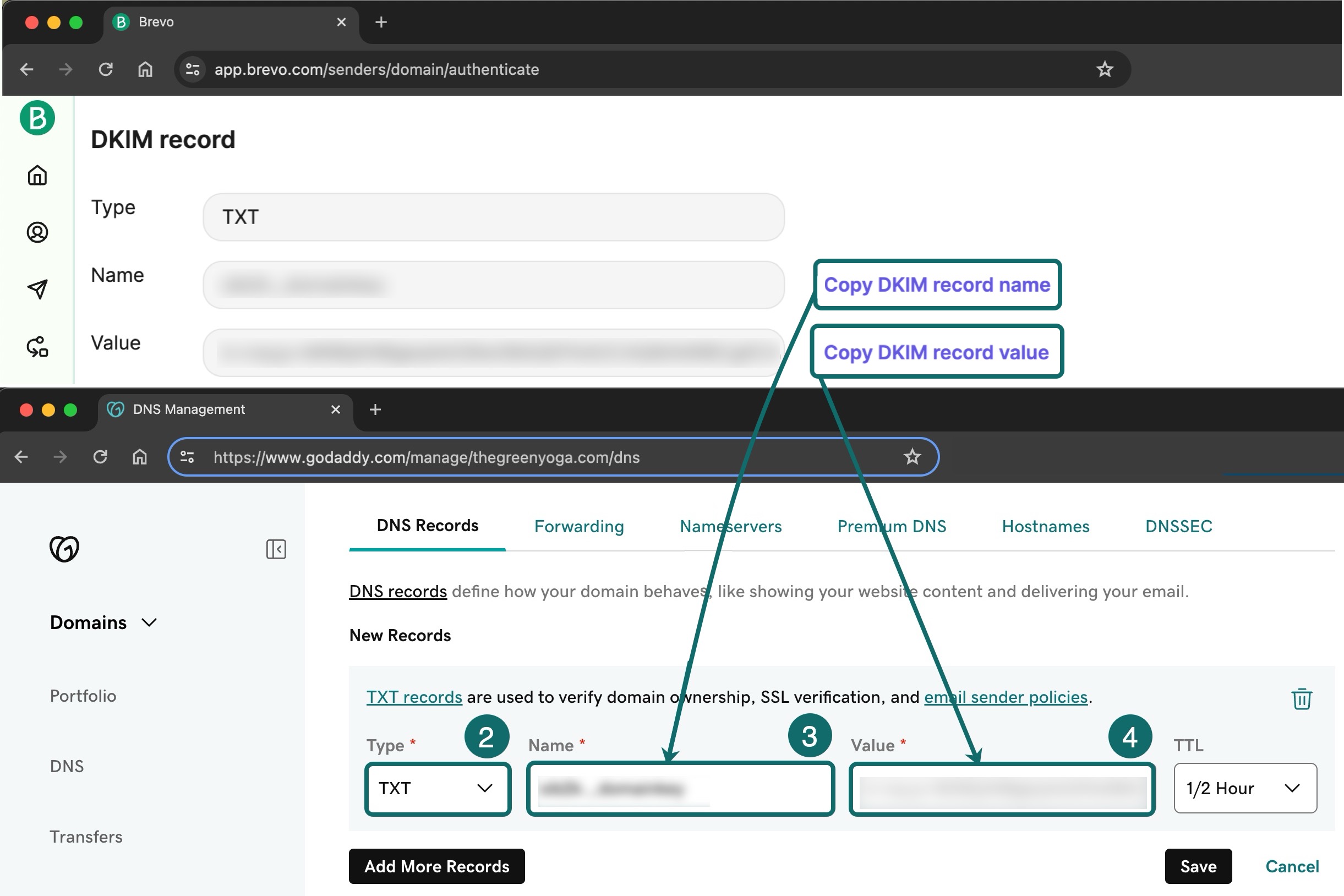
Task: Switch to the Hostnames tab
Action: click(x=1045, y=526)
